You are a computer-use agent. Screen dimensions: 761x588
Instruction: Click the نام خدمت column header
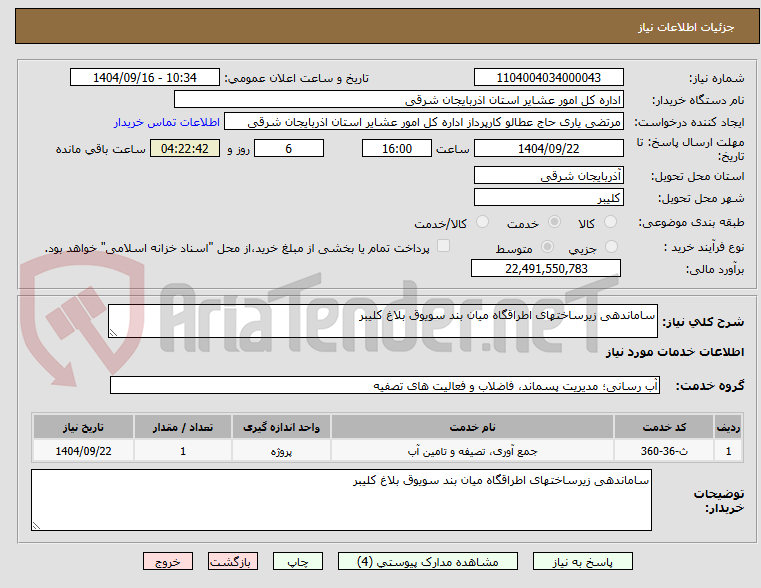[472, 427]
